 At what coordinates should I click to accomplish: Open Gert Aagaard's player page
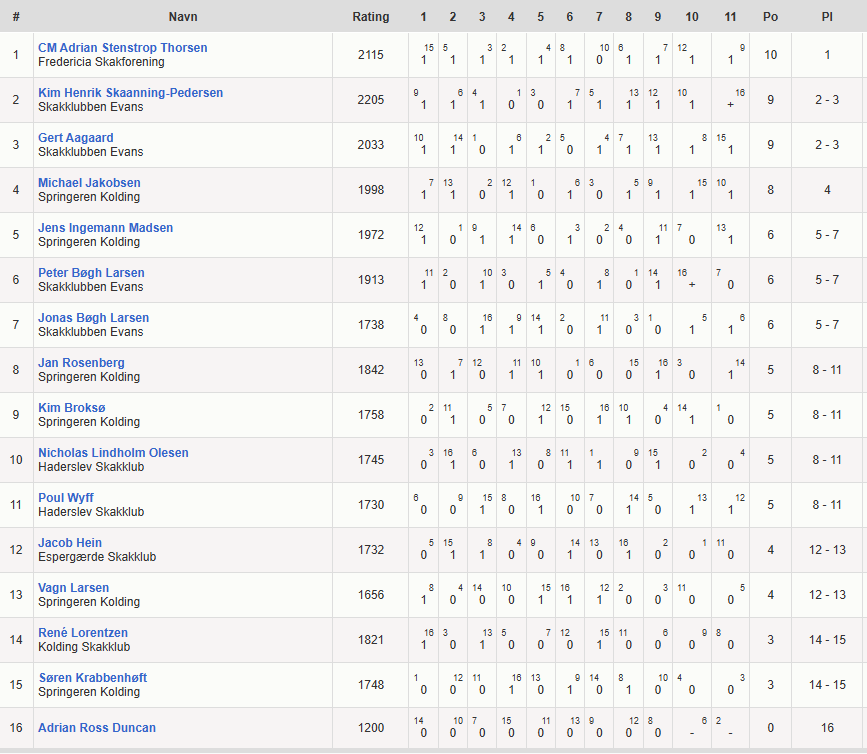(x=75, y=138)
